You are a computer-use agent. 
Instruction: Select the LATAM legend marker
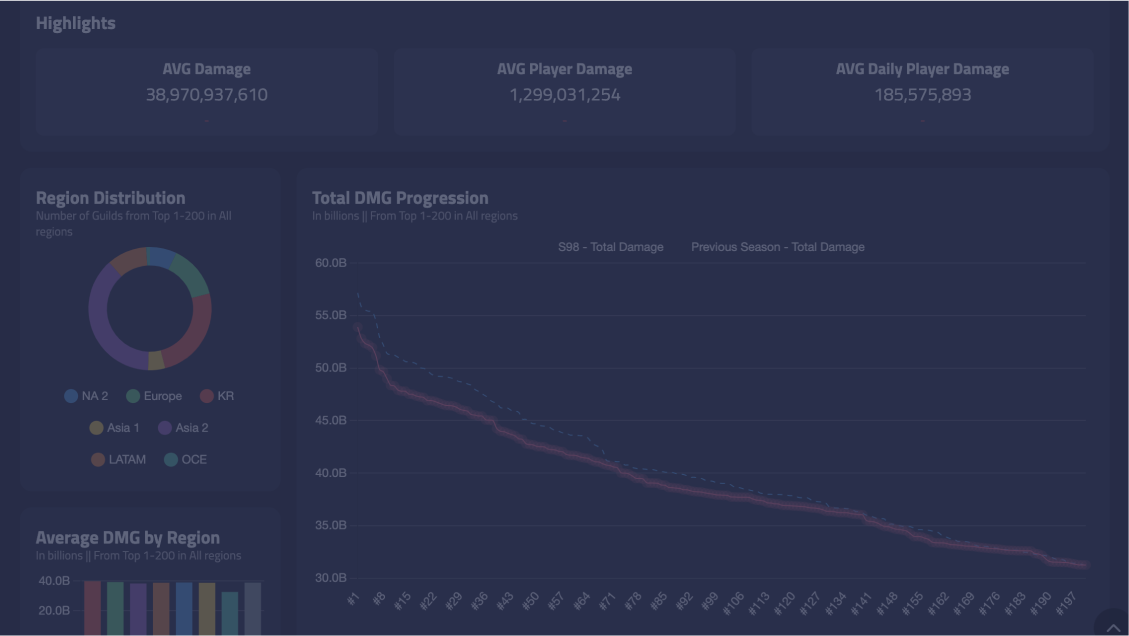pos(97,459)
